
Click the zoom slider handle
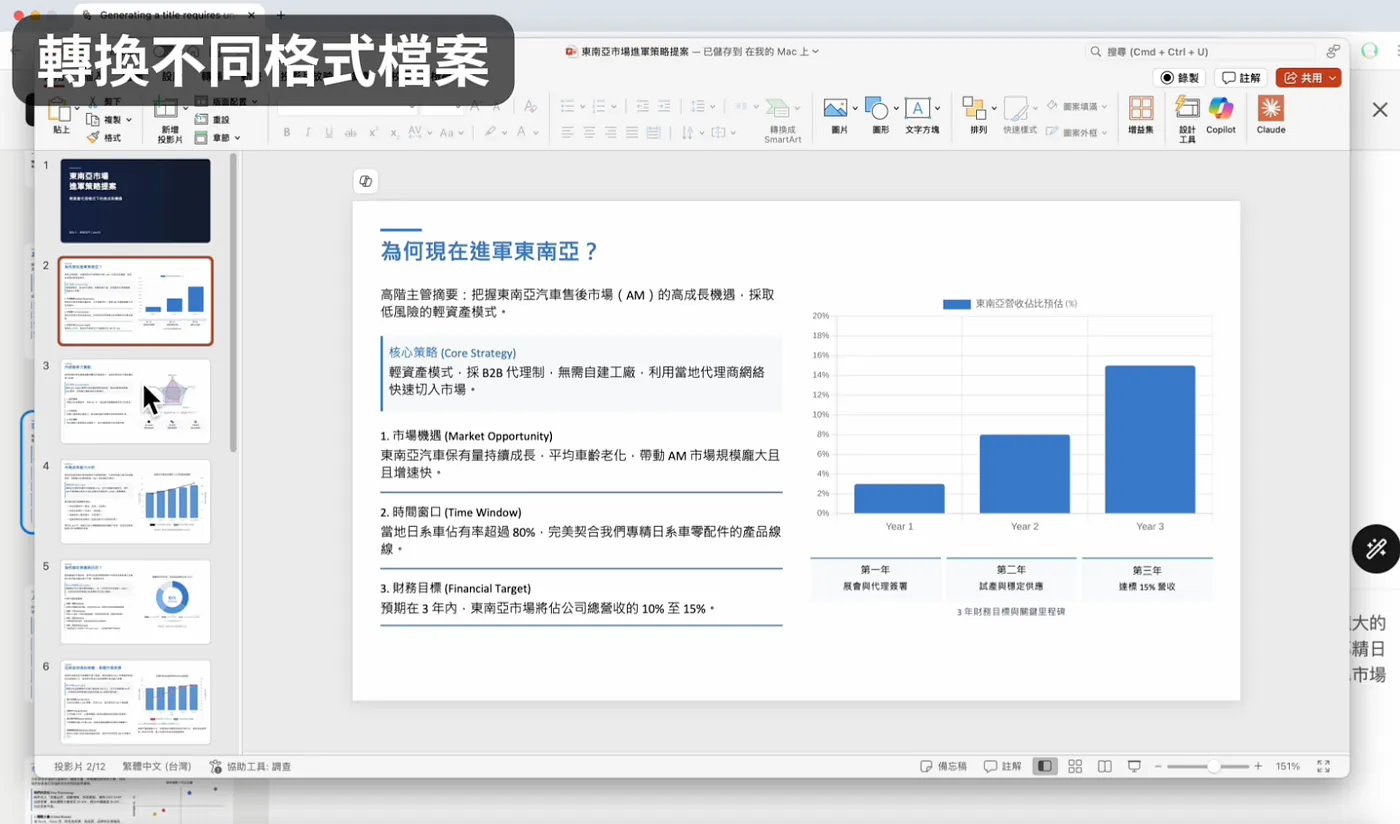click(x=1213, y=766)
